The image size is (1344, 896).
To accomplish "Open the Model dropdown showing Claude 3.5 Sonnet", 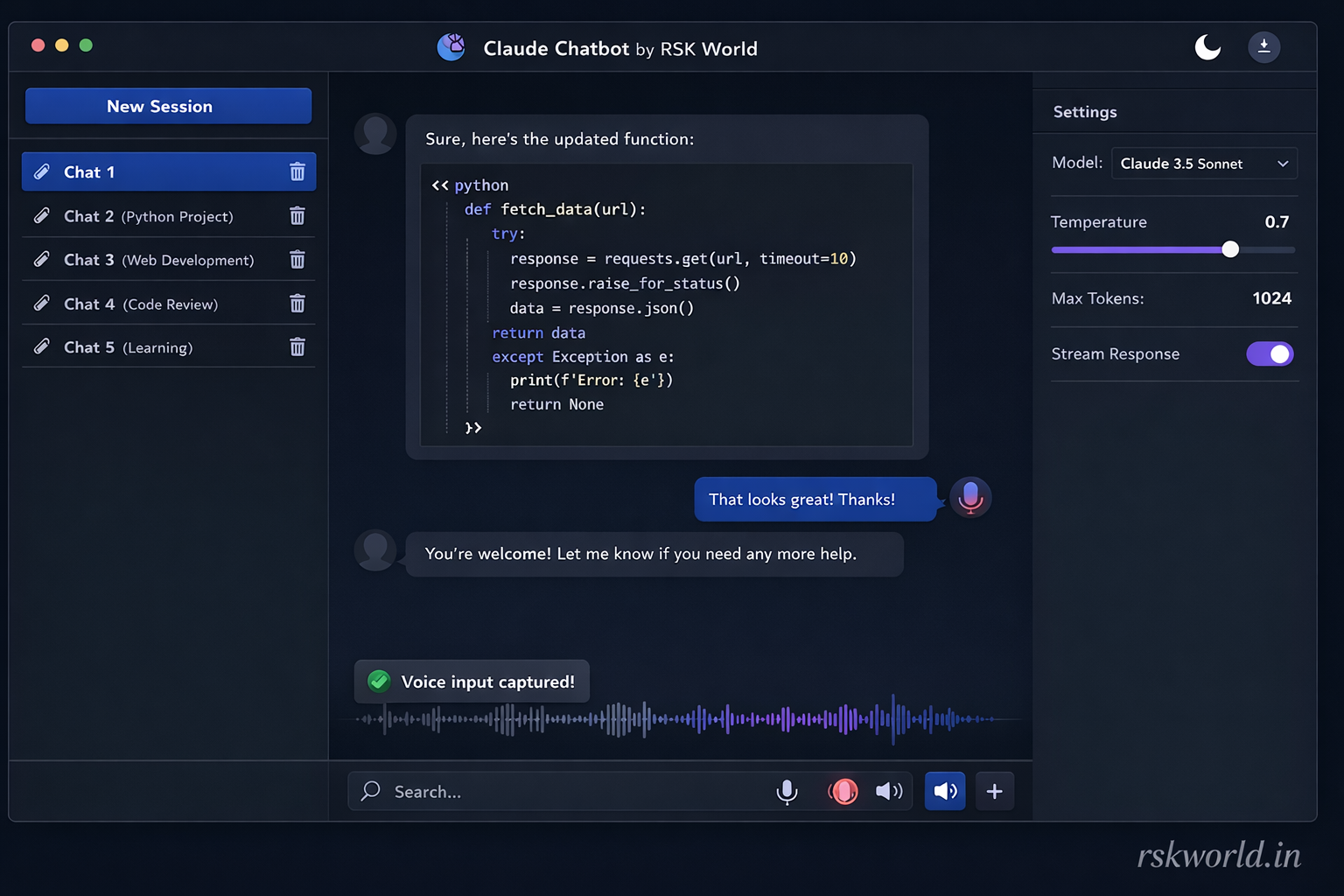I will pos(1204,164).
